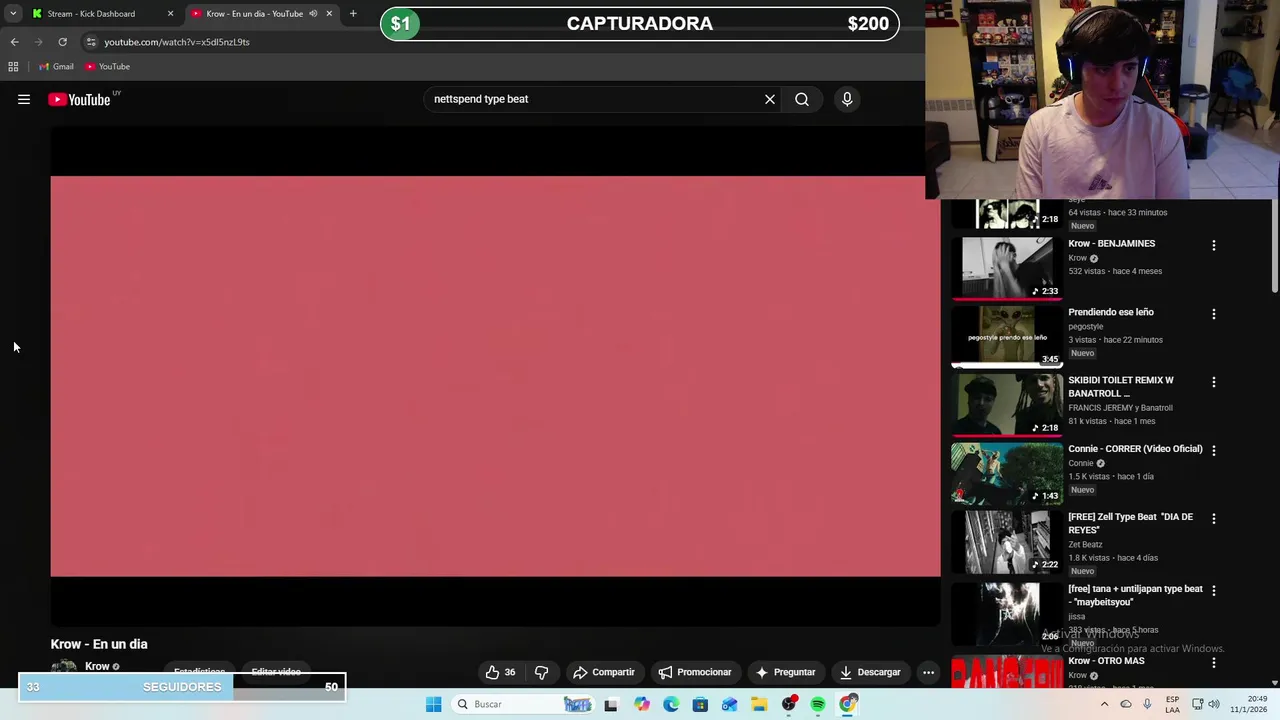
Task: Run search with the magnifier button
Action: 802,99
